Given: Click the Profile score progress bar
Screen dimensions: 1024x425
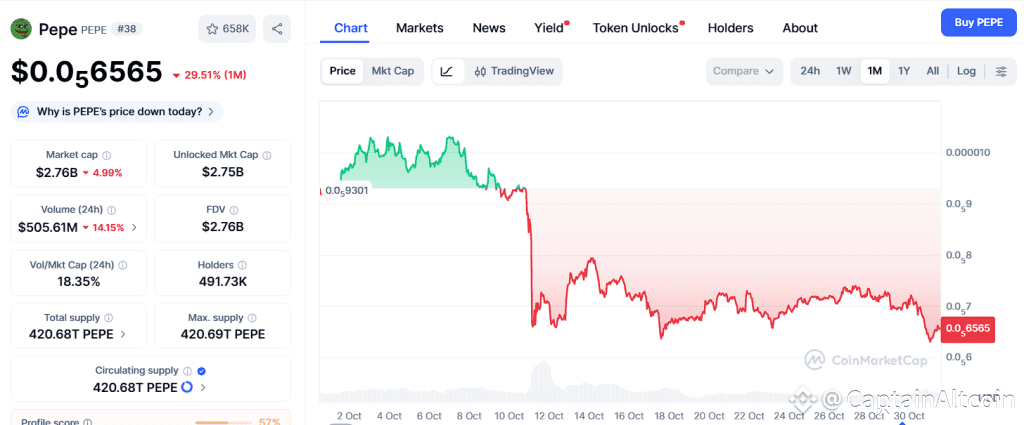Looking at the screenshot, I should point(223,422).
